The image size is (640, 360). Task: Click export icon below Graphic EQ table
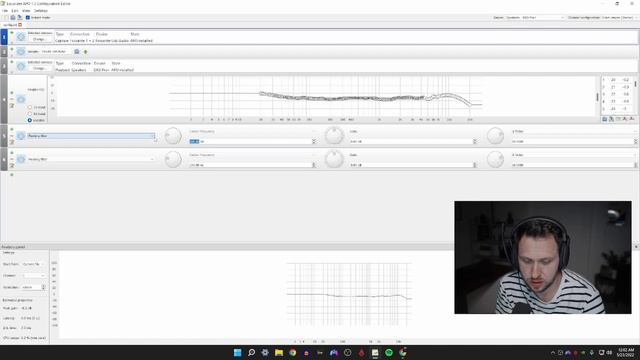click(611, 119)
